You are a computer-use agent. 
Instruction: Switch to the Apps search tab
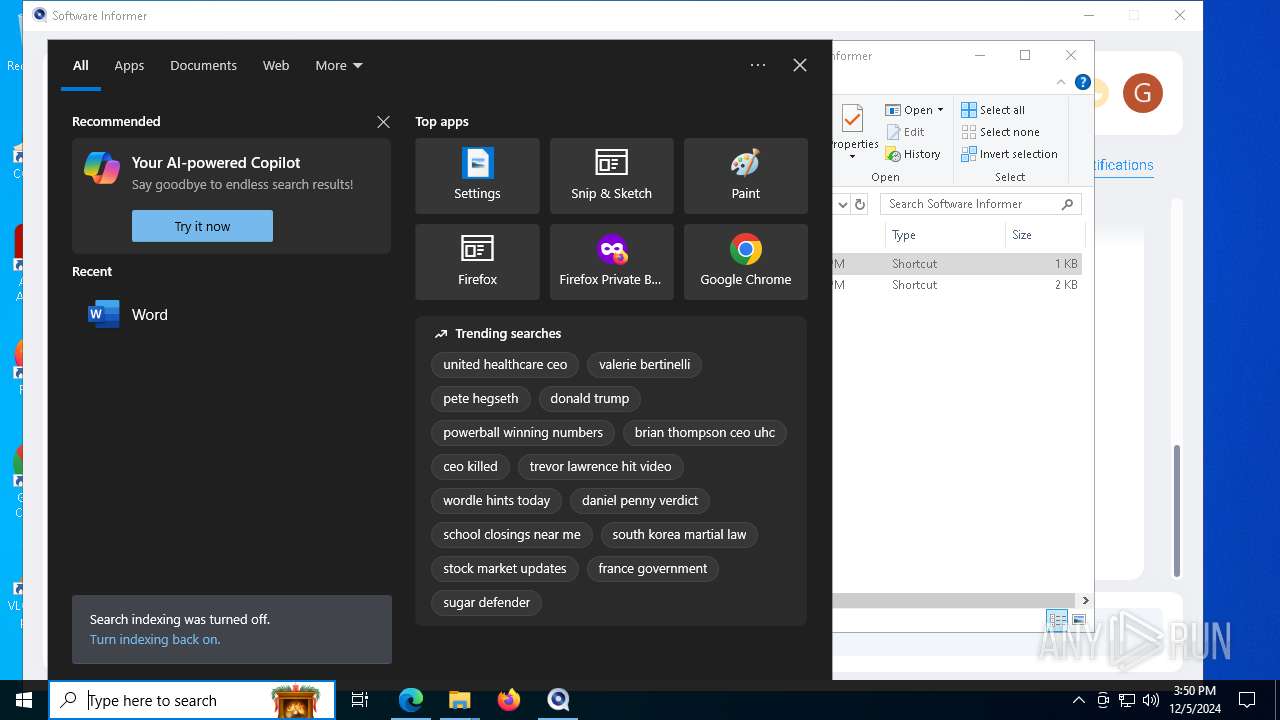point(129,65)
